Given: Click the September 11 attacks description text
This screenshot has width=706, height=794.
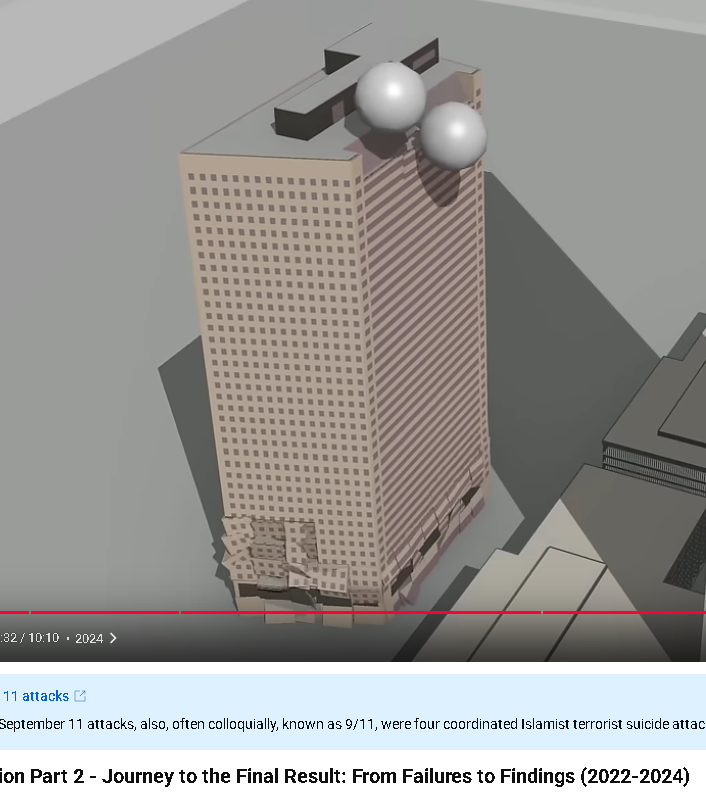Looking at the screenshot, I should (x=353, y=724).
